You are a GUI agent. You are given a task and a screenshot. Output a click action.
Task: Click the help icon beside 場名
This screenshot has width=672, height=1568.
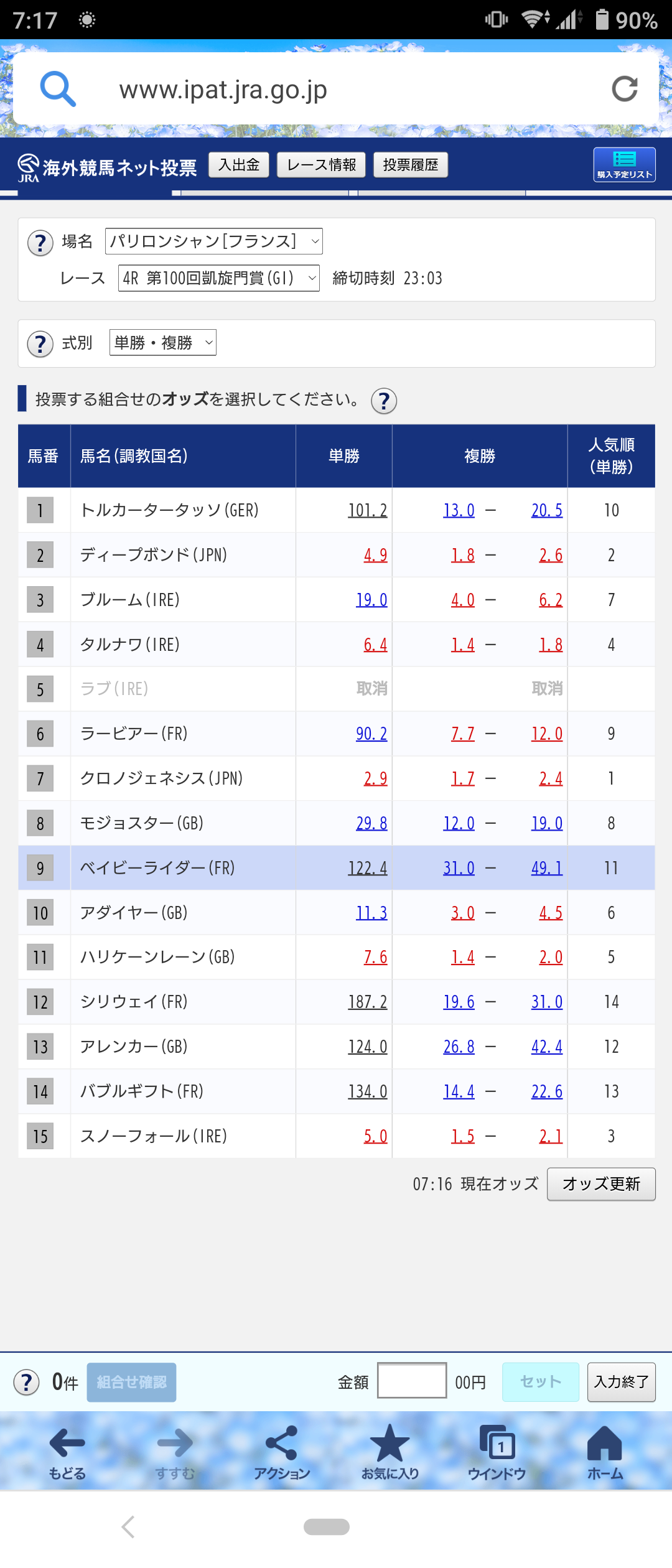[40, 243]
